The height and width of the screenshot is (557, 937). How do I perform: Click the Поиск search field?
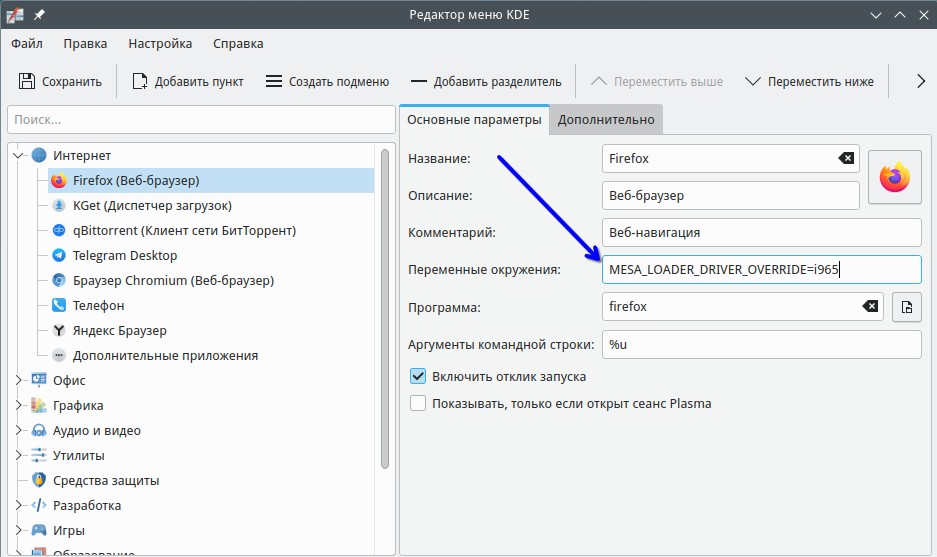(x=201, y=119)
